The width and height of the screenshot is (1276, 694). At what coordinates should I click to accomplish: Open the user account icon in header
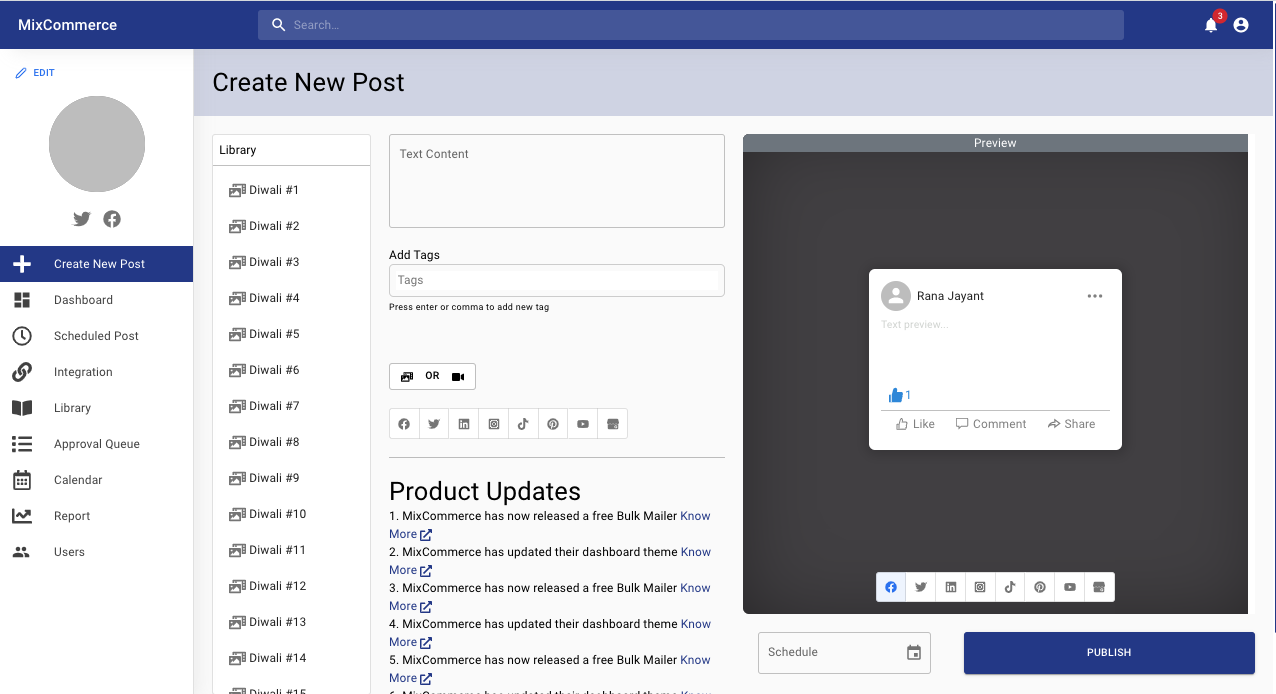click(1241, 25)
